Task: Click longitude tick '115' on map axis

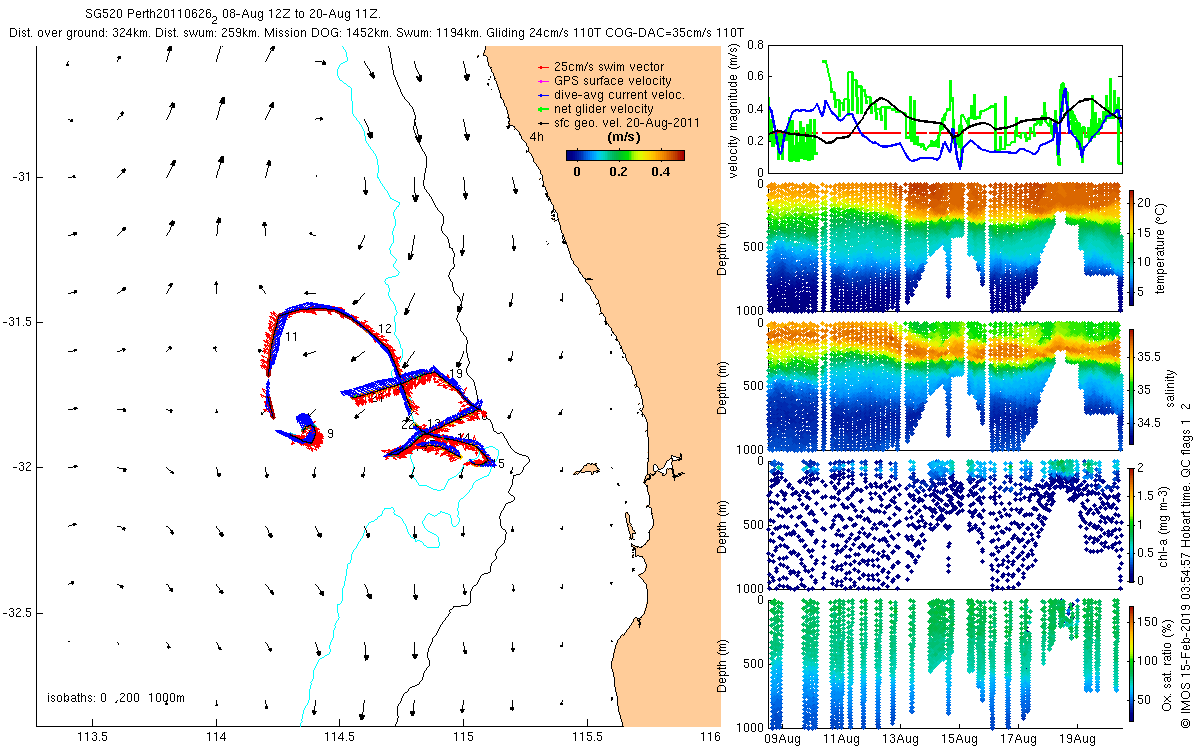Action: (x=463, y=738)
